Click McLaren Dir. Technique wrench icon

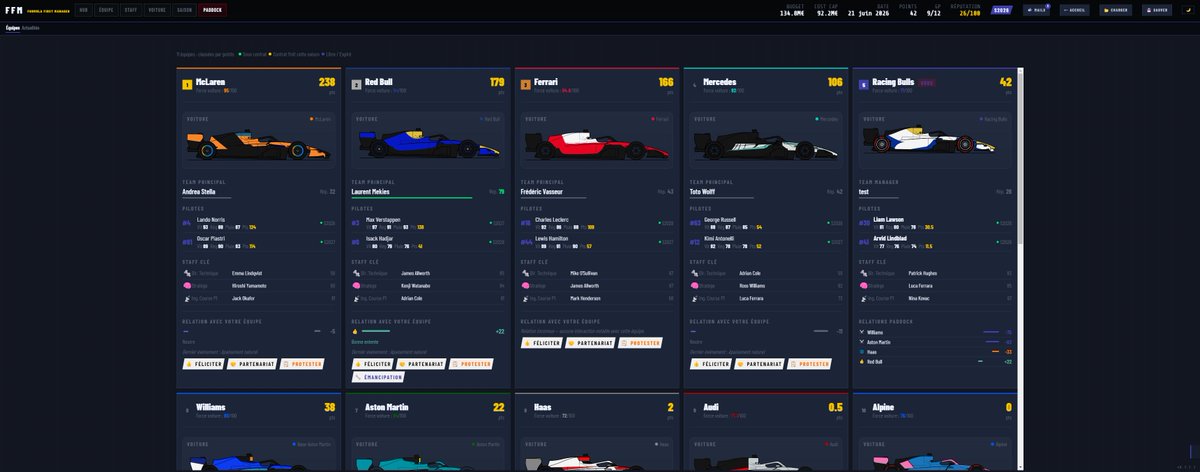187,272
